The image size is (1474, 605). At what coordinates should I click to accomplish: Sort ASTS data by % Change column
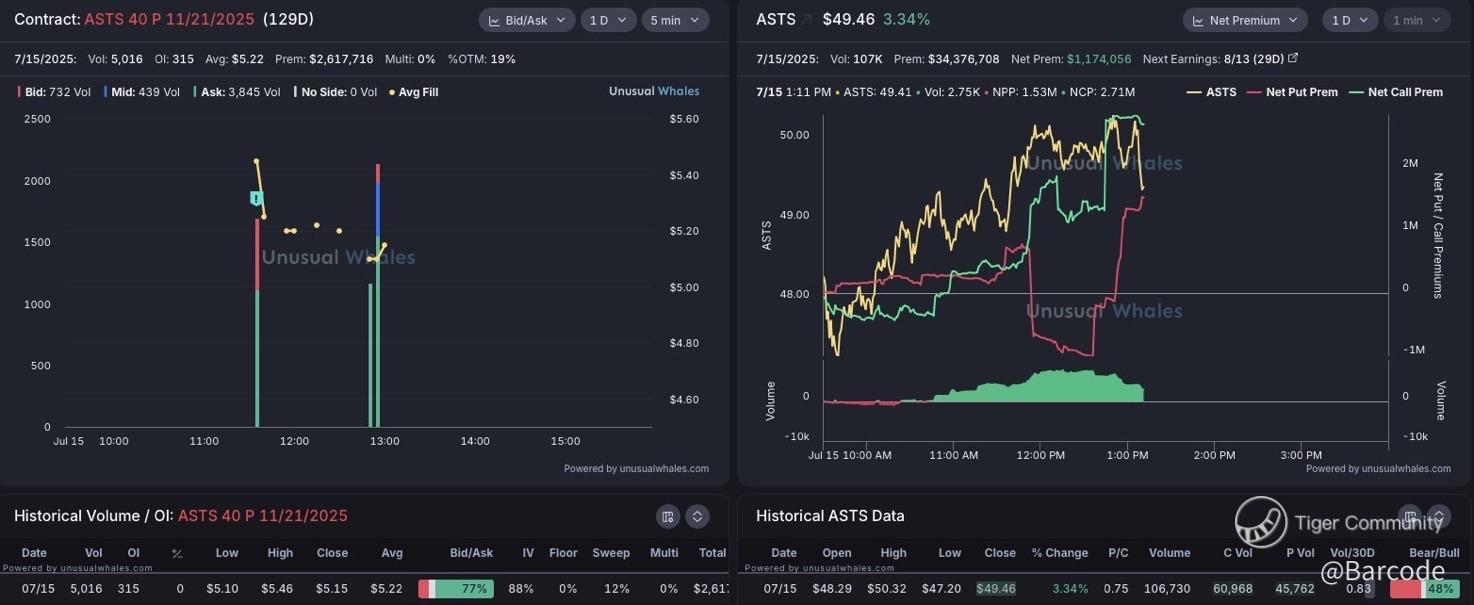1060,553
